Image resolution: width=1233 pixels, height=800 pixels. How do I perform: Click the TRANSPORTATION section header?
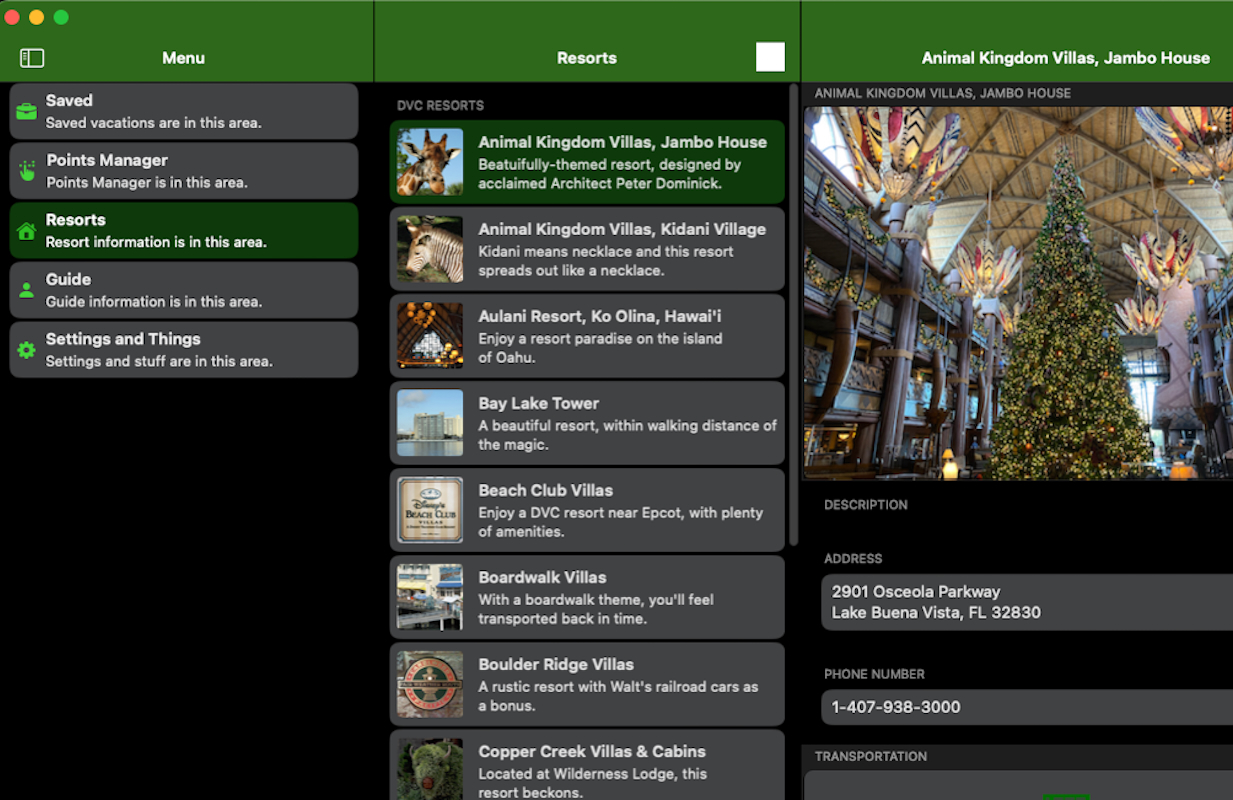tap(871, 756)
